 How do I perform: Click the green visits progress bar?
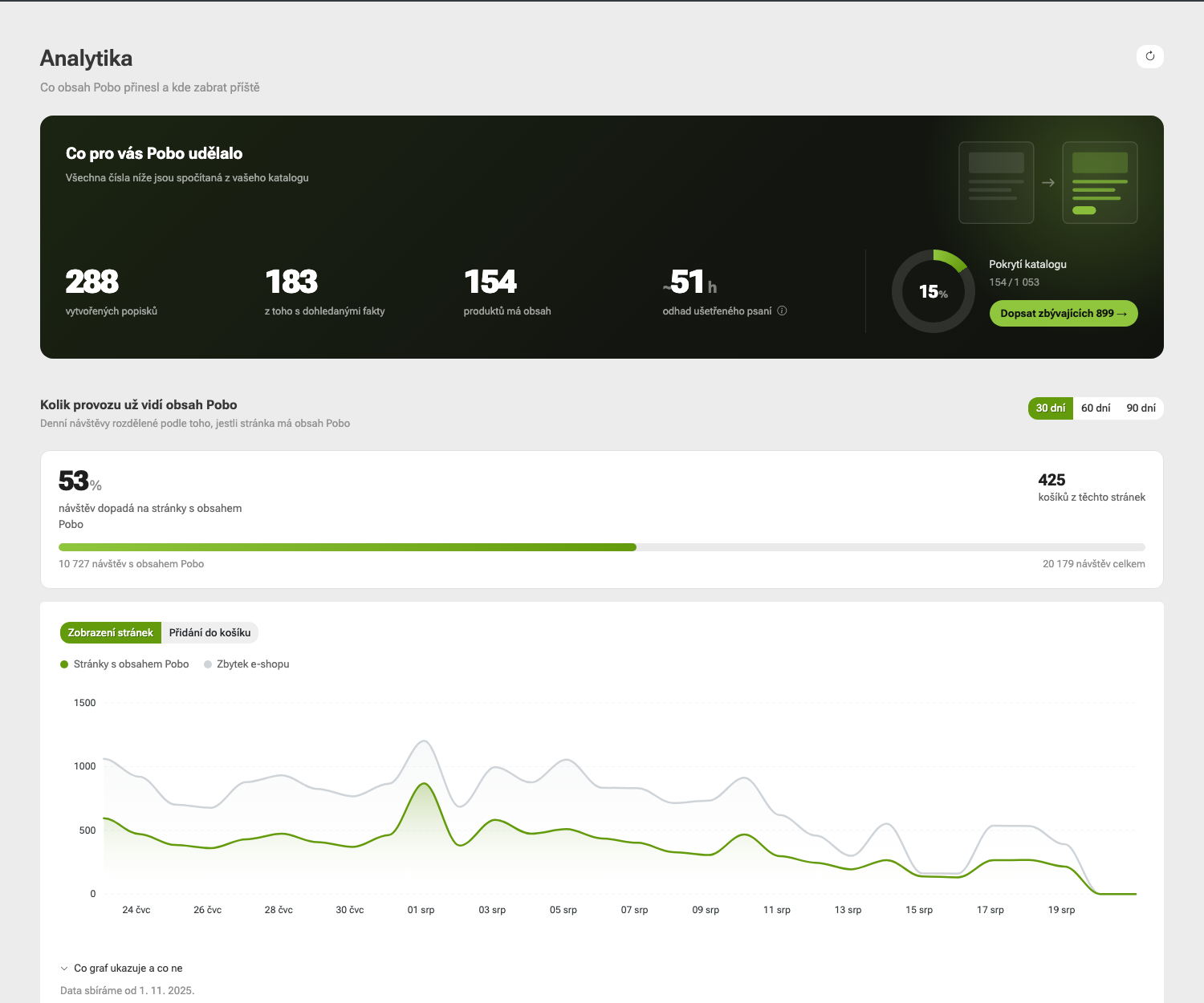click(348, 547)
